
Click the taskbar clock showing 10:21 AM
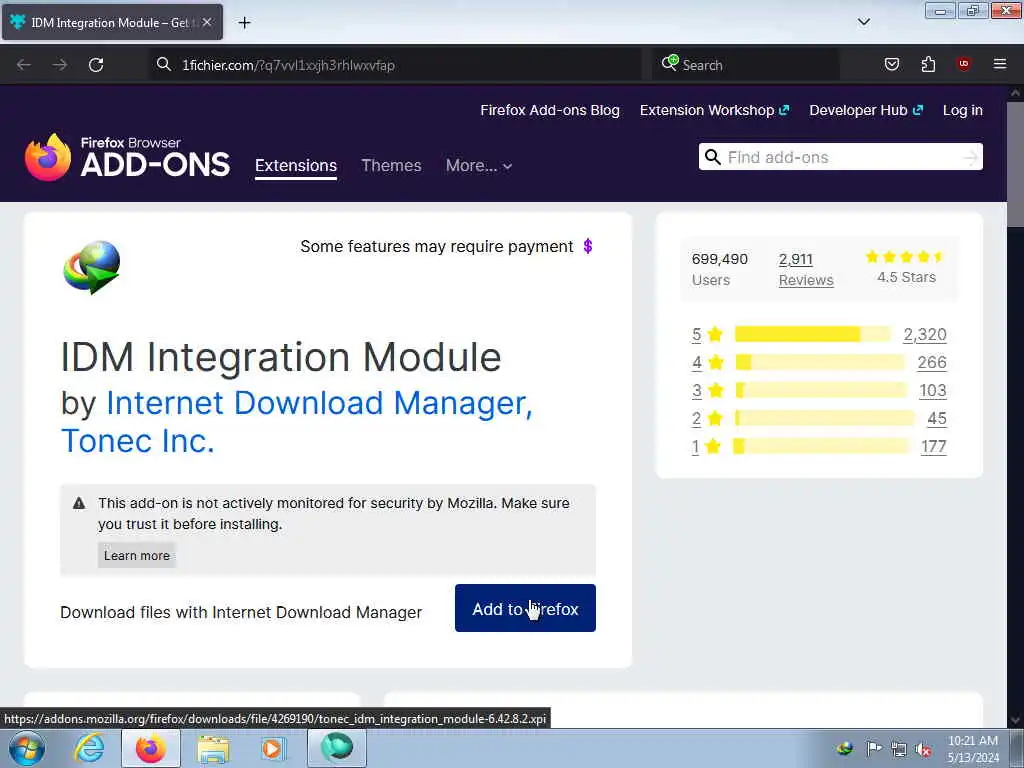[973, 749]
